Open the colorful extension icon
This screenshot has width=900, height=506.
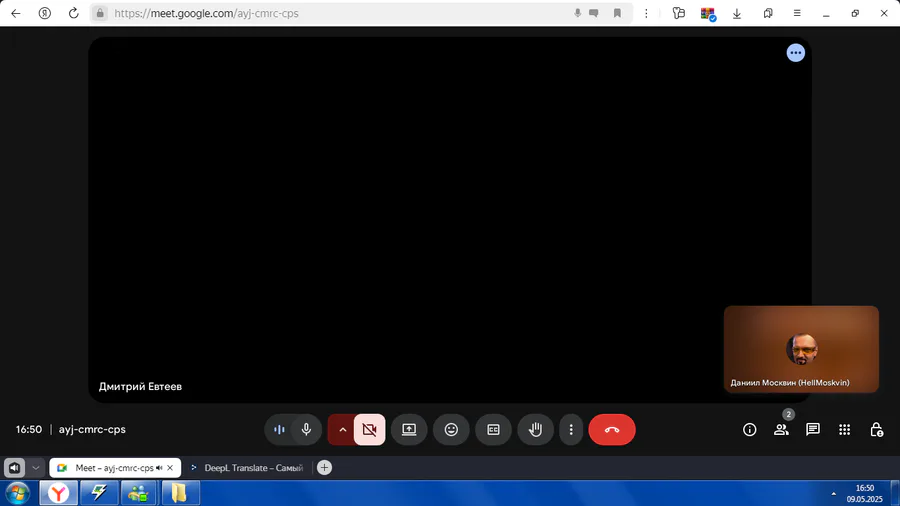708,14
